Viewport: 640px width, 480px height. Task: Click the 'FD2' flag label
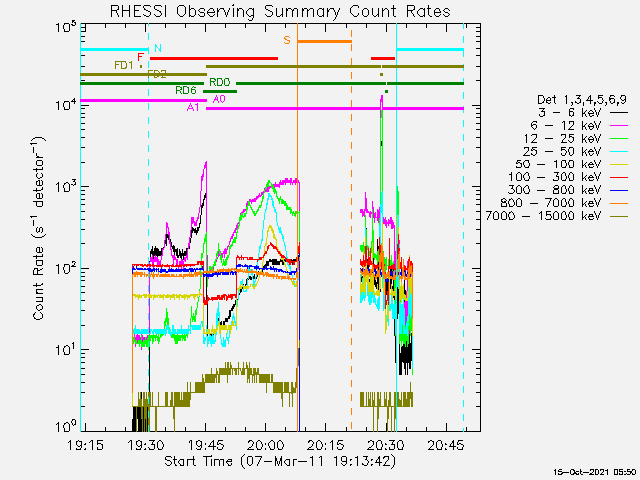tap(157, 74)
